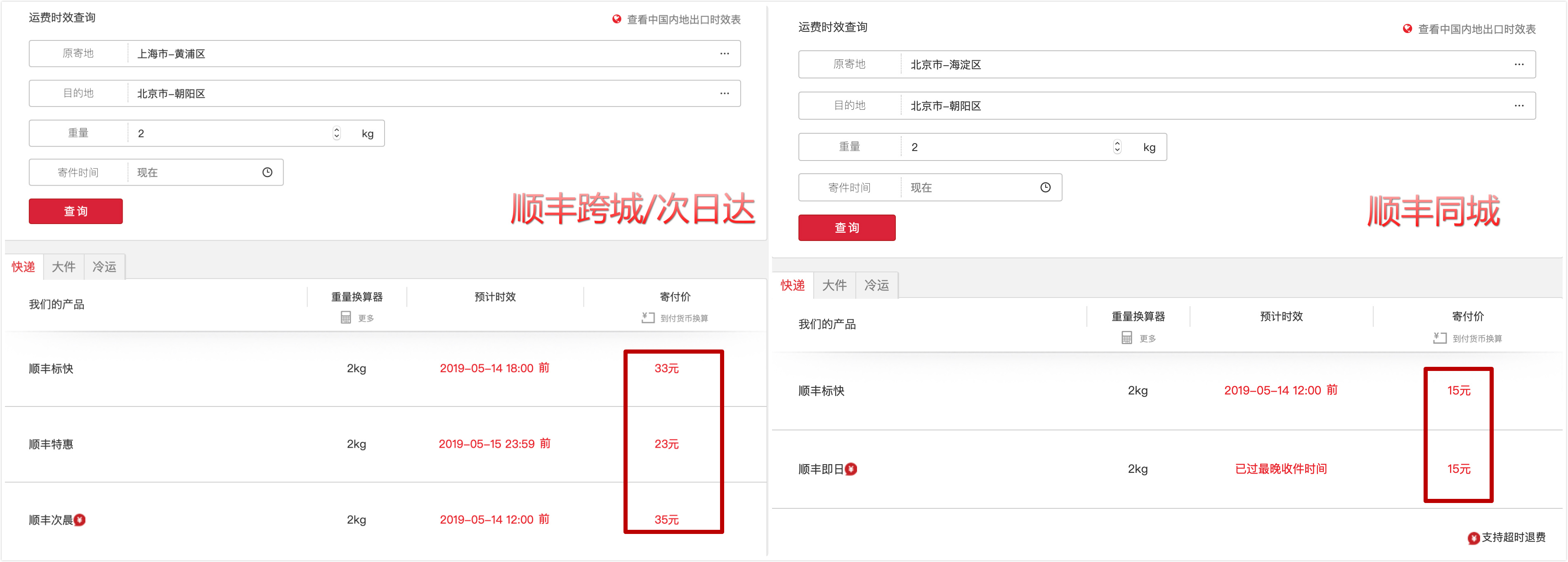Switch to 大件 tab in right panel
Screen dimensions: 1568x562
coord(834,285)
